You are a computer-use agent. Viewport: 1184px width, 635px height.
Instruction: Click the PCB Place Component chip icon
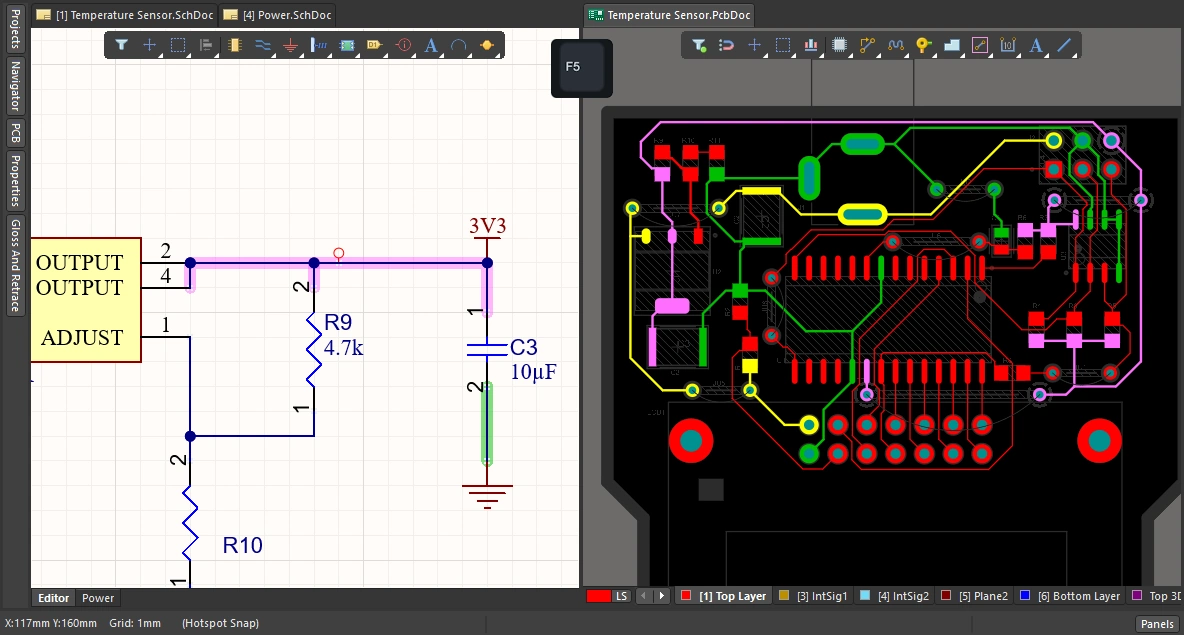(x=839, y=45)
